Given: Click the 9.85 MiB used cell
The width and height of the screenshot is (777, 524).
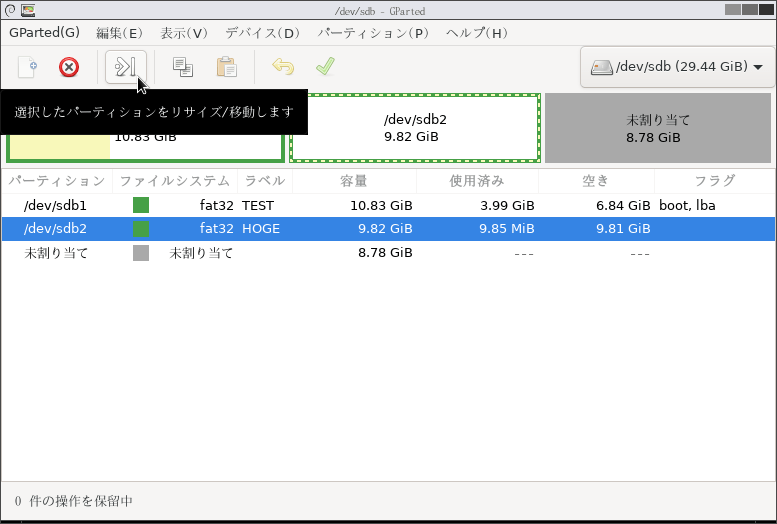Looking at the screenshot, I should [506, 229].
